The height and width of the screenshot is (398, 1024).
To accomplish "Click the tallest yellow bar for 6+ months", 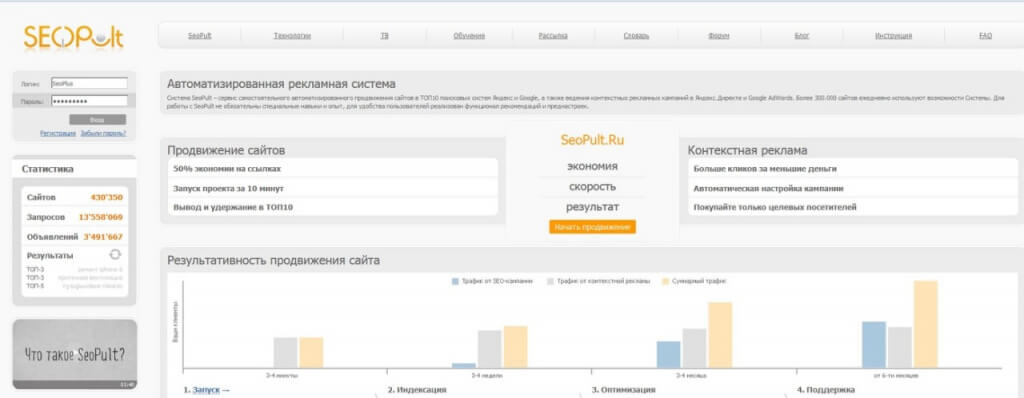I will (925, 325).
